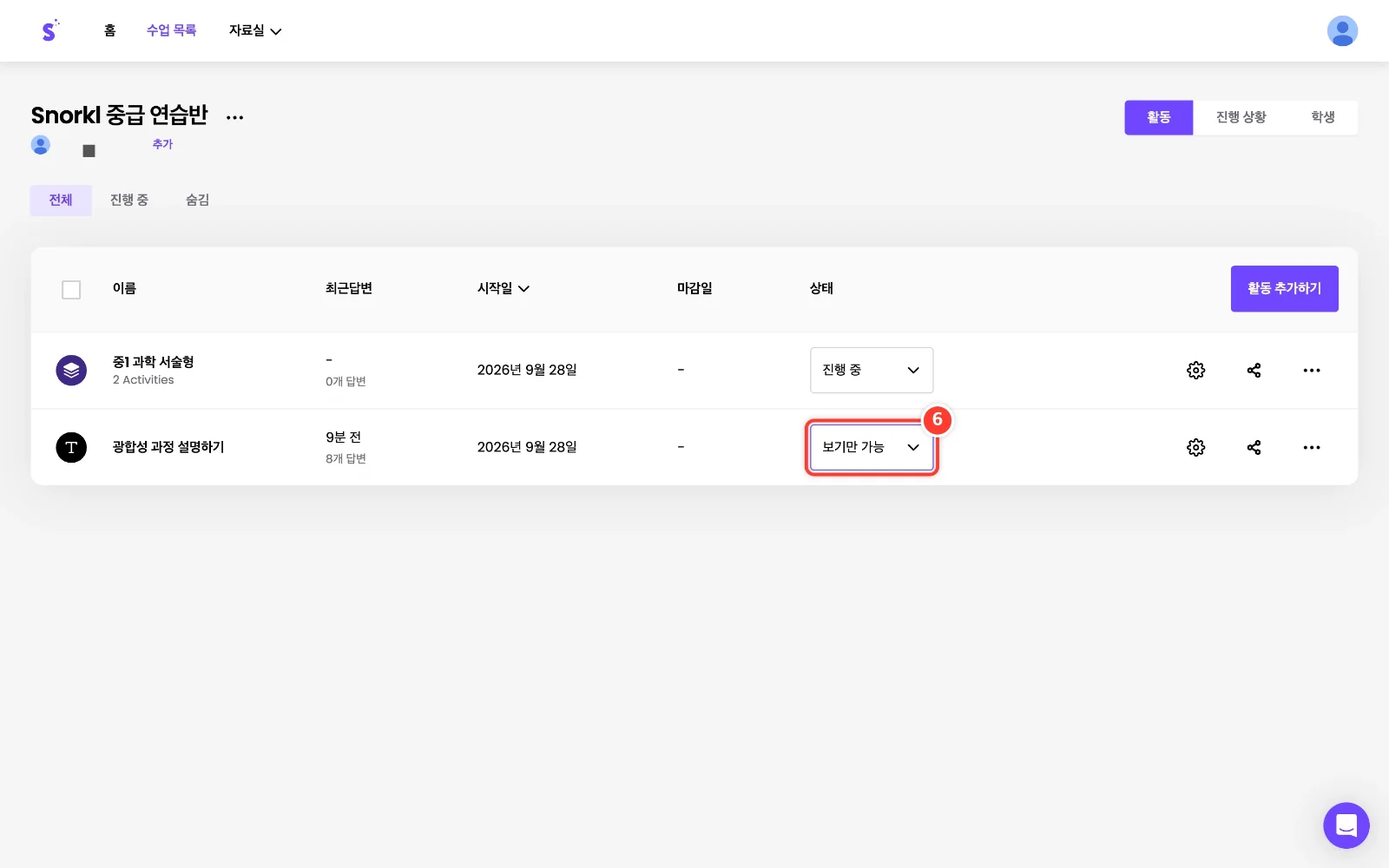
Task: Switch to the 진행 상황 tab
Action: click(x=1241, y=117)
